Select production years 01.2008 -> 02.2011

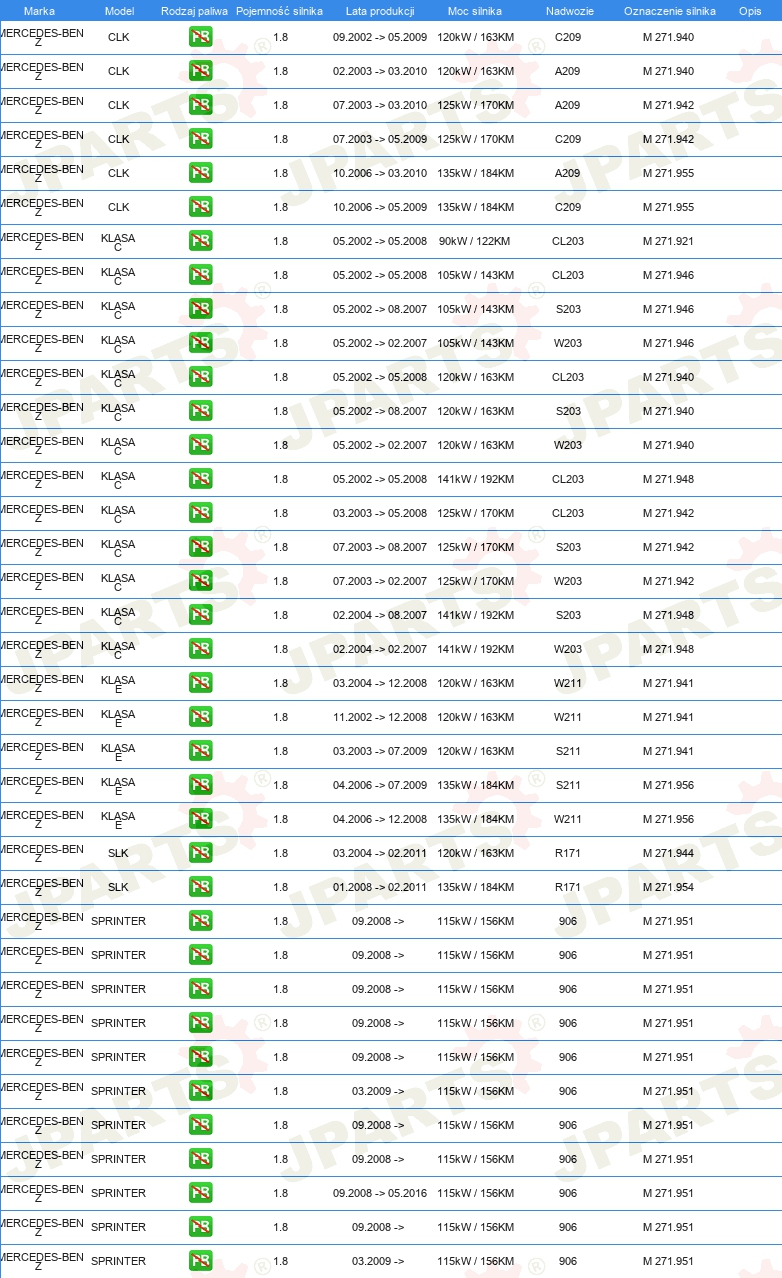[380, 887]
